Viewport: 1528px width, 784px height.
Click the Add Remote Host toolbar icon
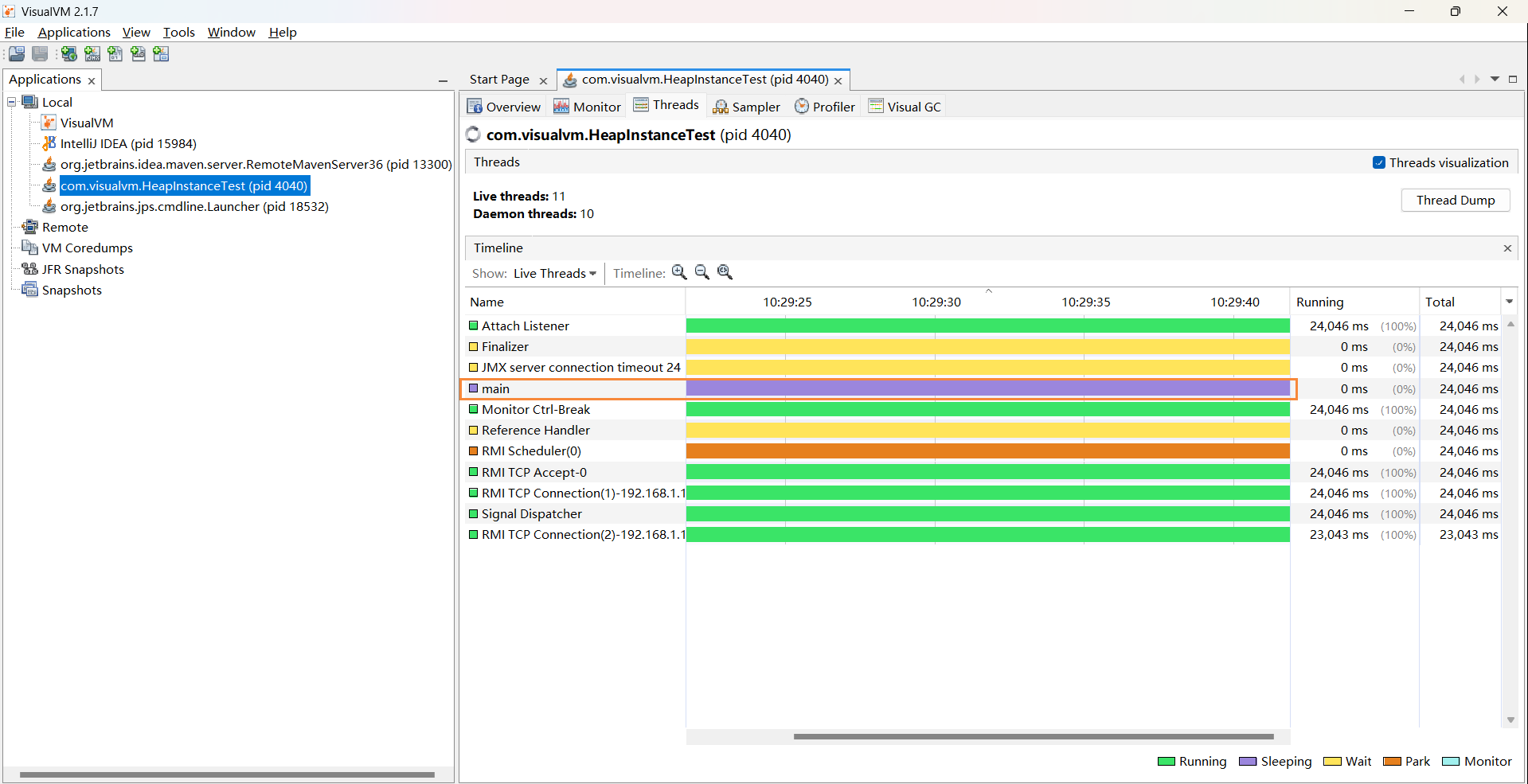(x=69, y=54)
